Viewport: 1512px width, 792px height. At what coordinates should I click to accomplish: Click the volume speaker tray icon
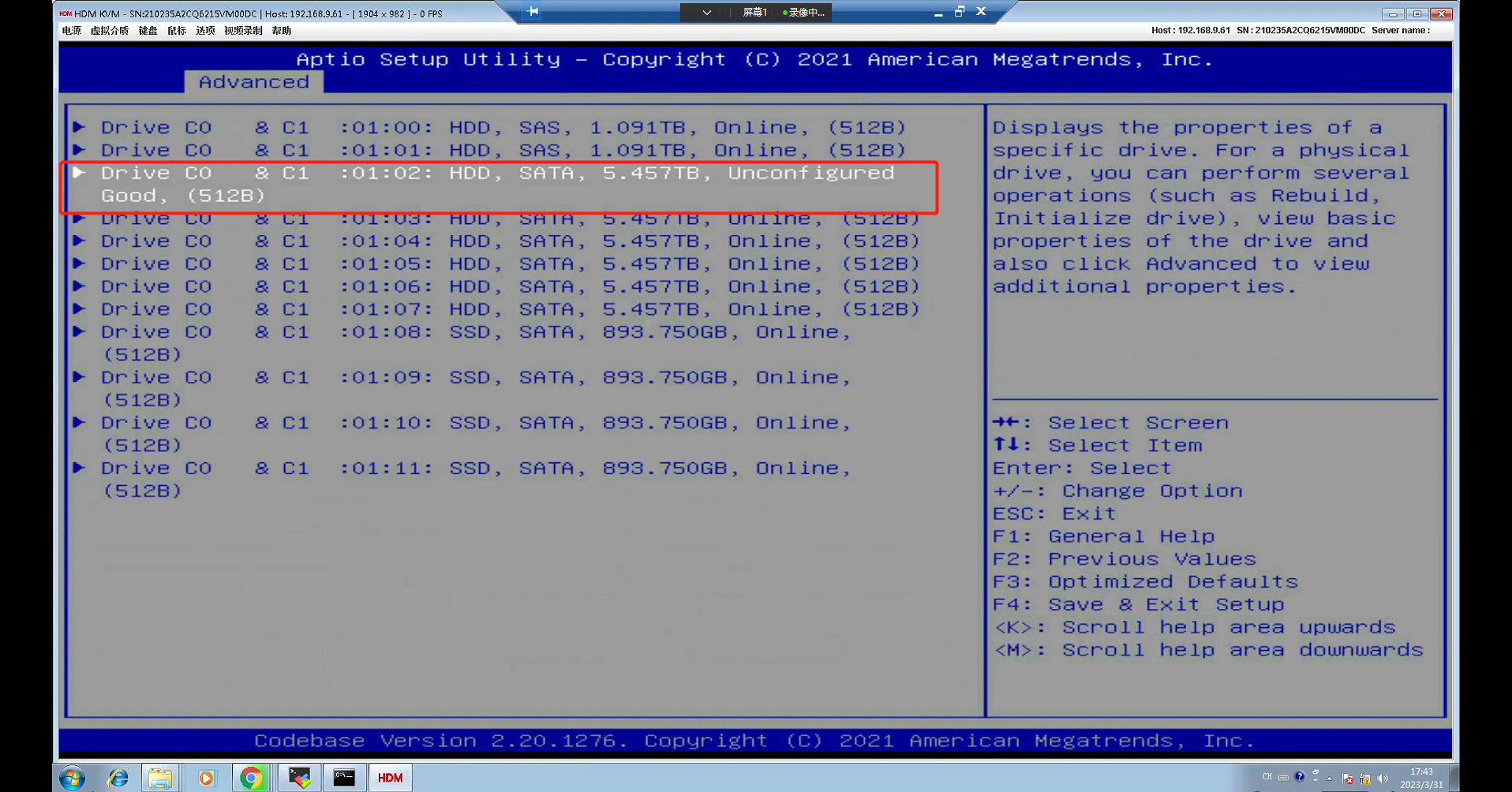click(x=1382, y=778)
